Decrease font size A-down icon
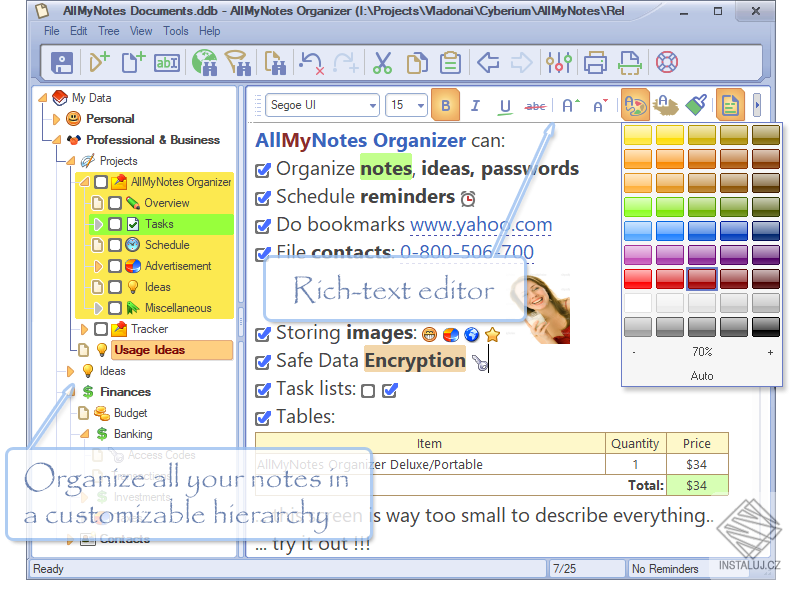 (600, 106)
